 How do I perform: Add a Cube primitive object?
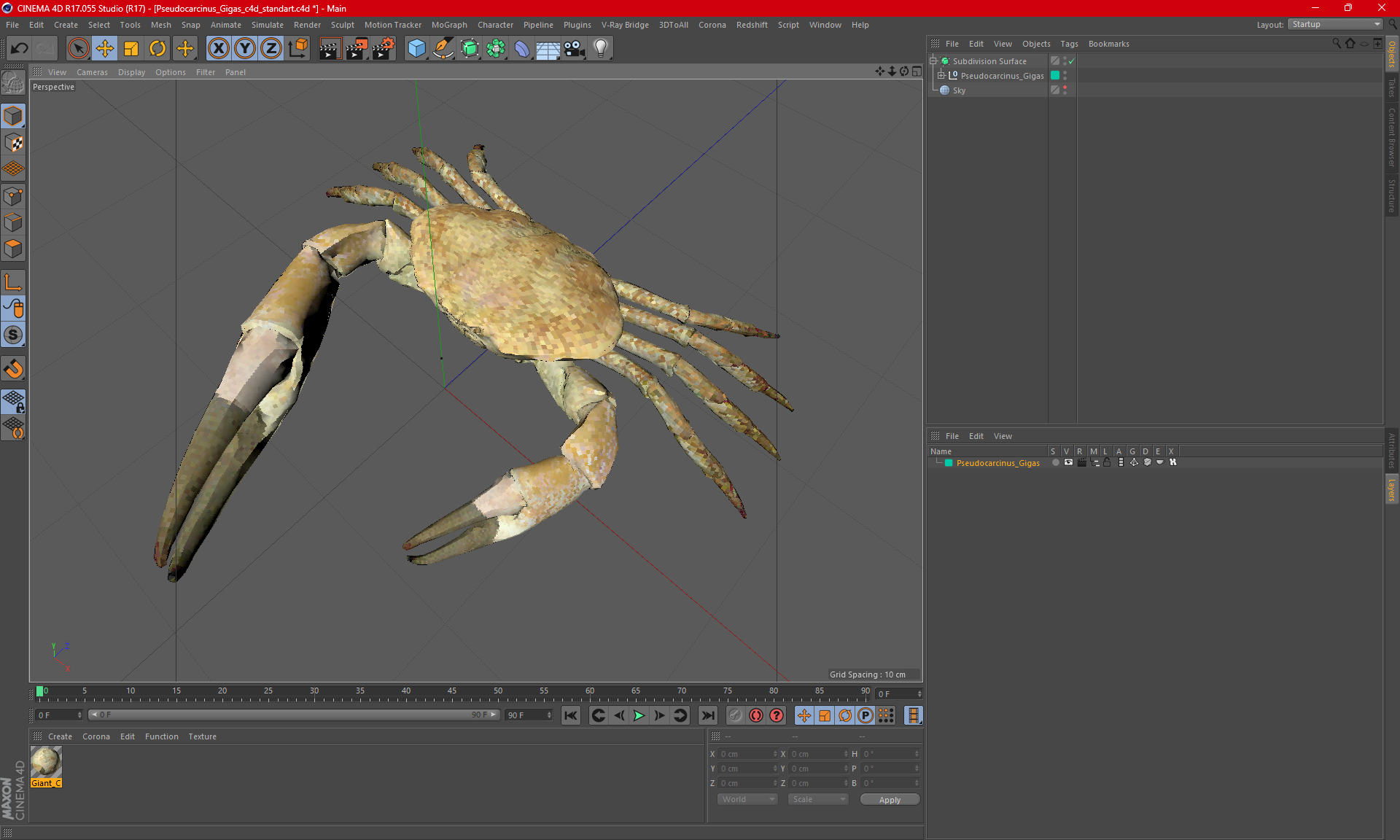click(x=416, y=48)
